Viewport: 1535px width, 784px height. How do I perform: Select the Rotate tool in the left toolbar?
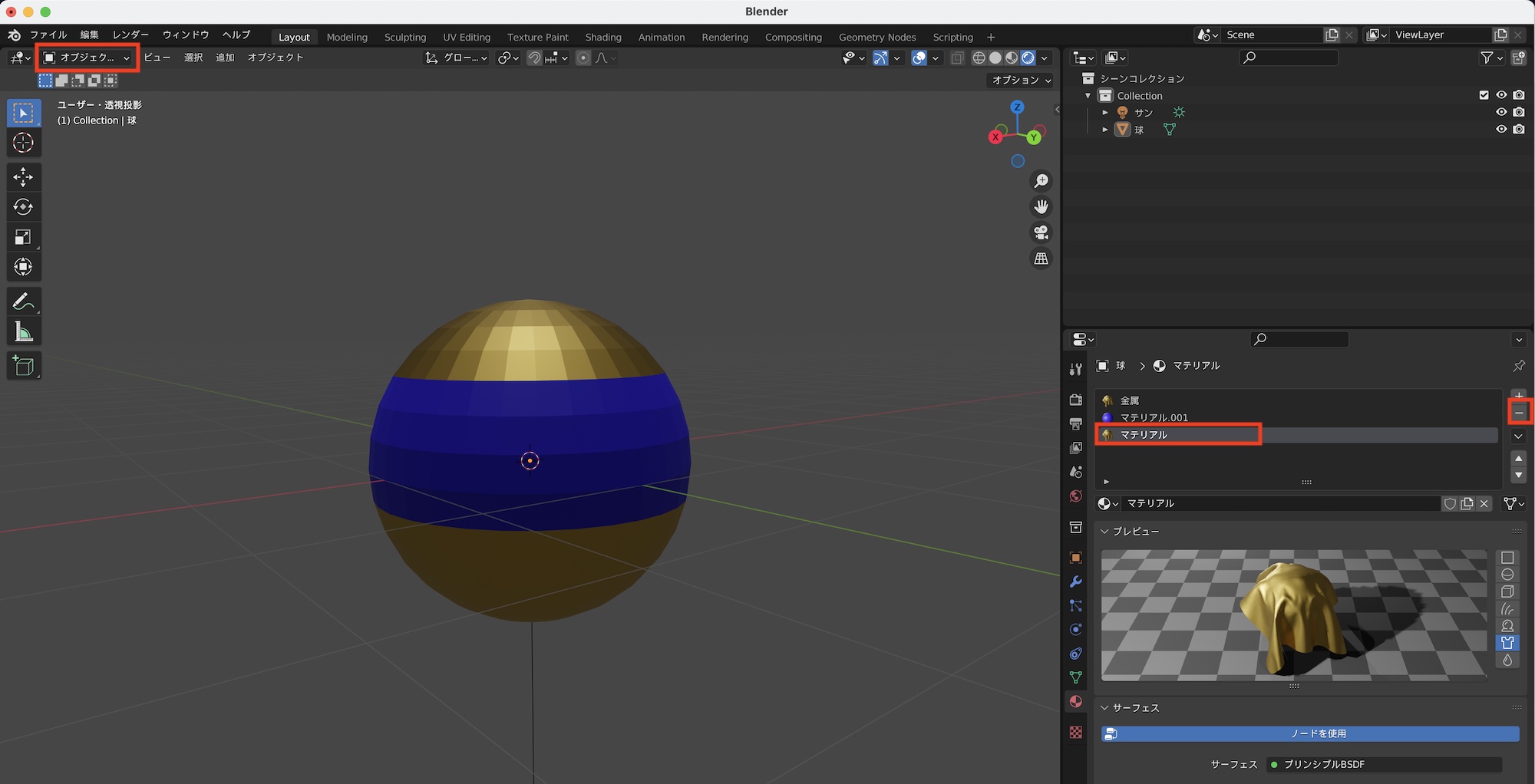click(23, 206)
